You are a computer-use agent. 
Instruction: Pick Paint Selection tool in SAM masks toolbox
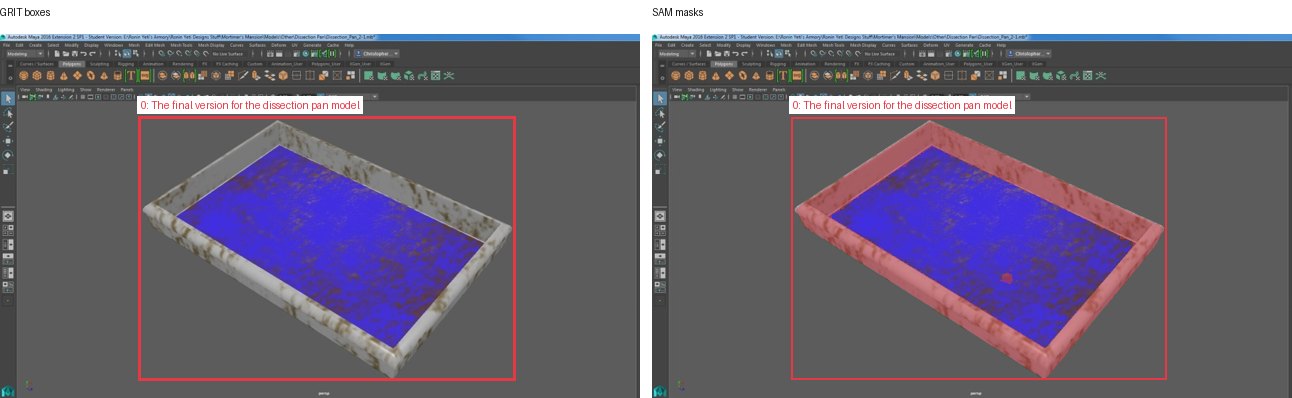tap(660, 127)
